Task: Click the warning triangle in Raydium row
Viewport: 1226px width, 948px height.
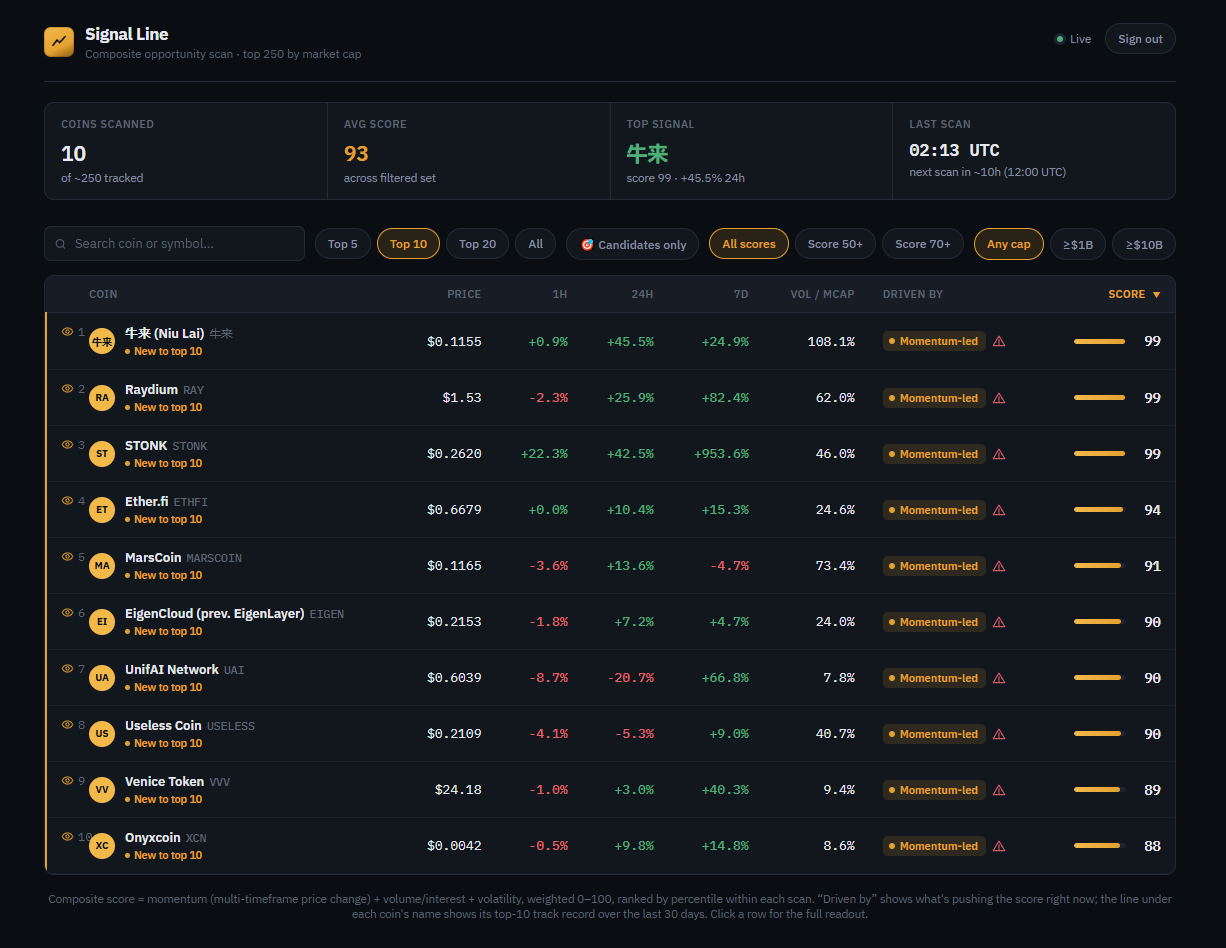Action: pyautogui.click(x=999, y=398)
